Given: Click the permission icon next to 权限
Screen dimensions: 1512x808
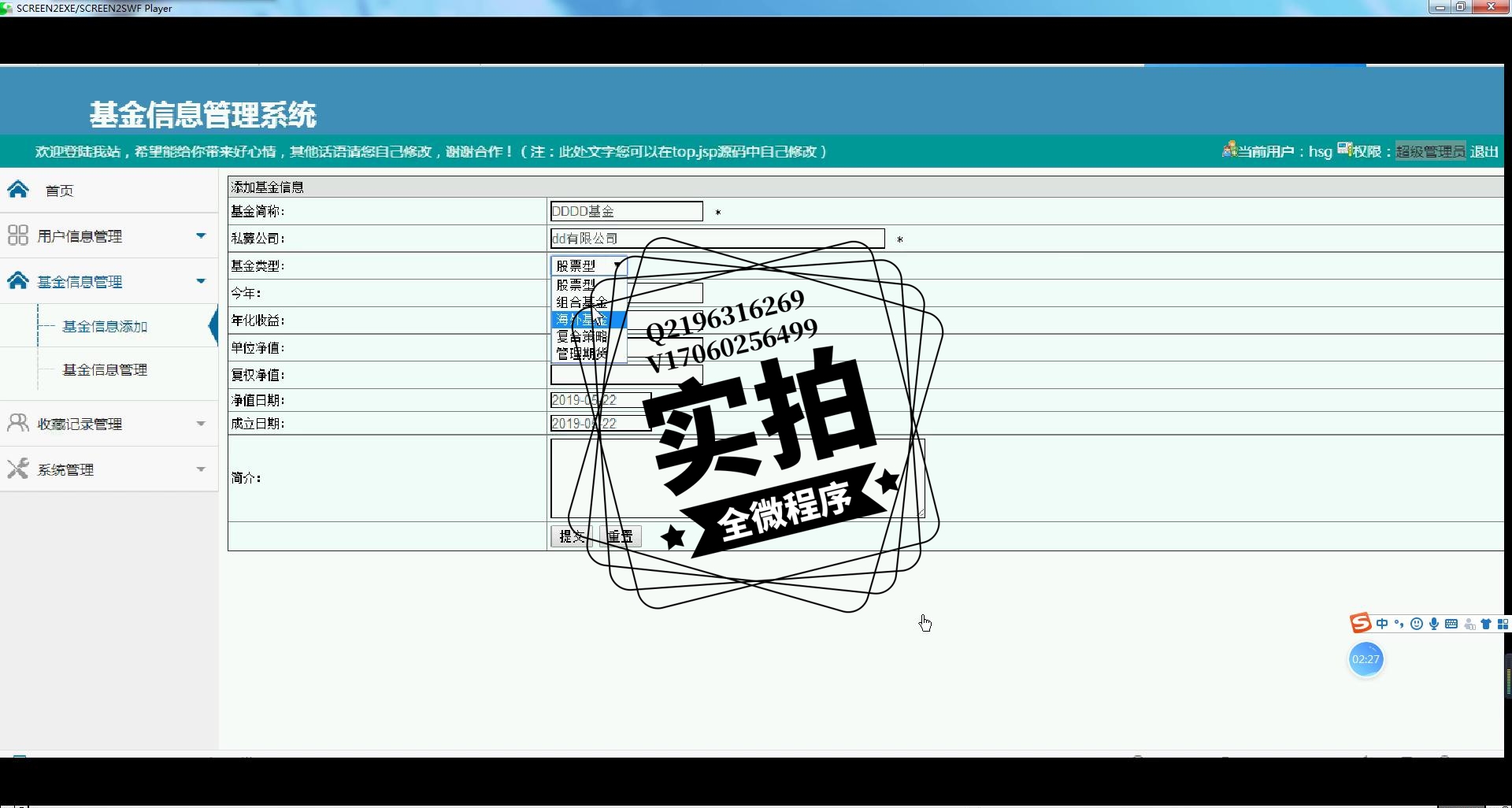Looking at the screenshot, I should pyautogui.click(x=1345, y=149).
